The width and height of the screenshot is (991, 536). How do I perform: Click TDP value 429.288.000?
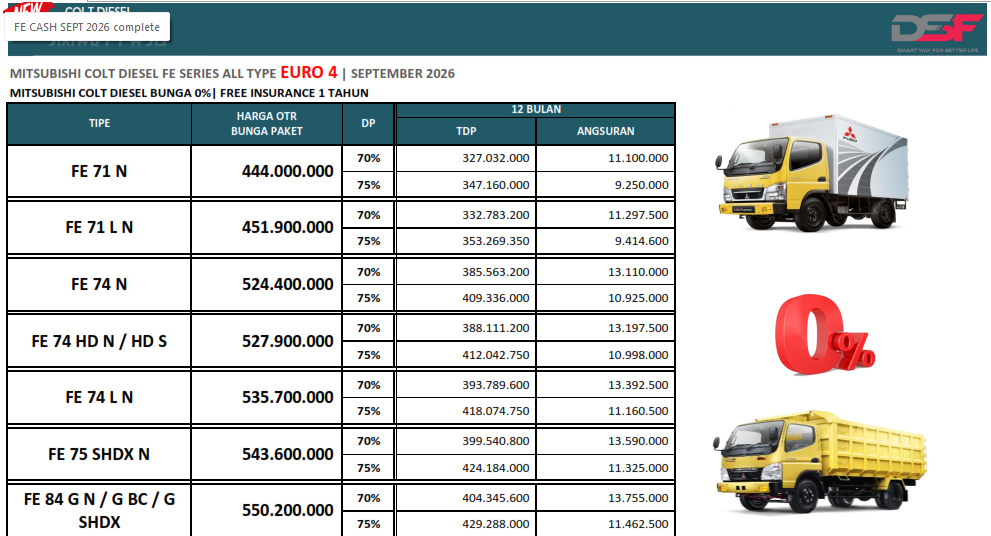pos(496,524)
